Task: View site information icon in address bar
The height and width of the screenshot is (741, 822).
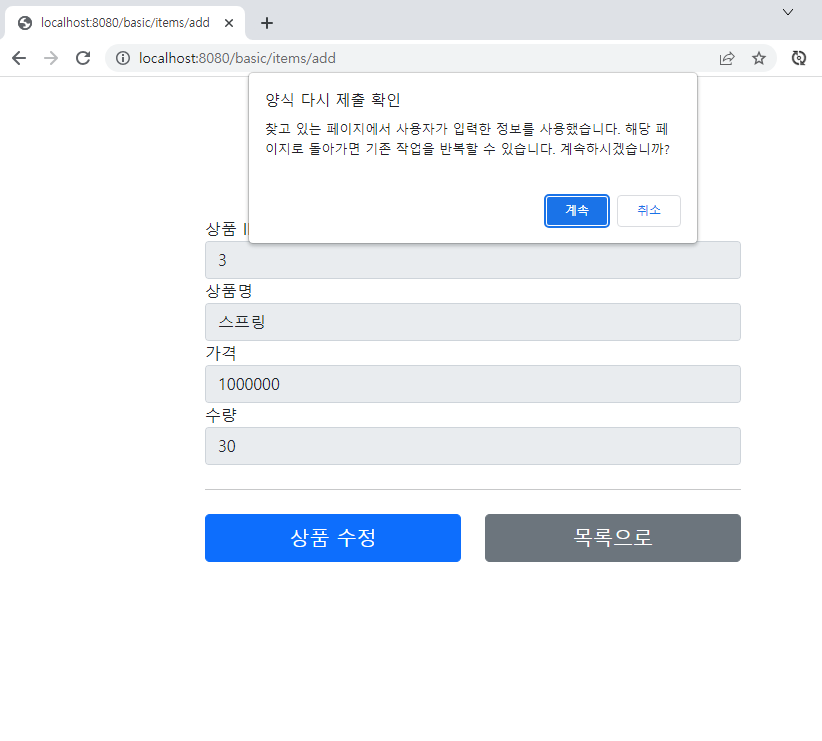Action: pyautogui.click(x=123, y=58)
